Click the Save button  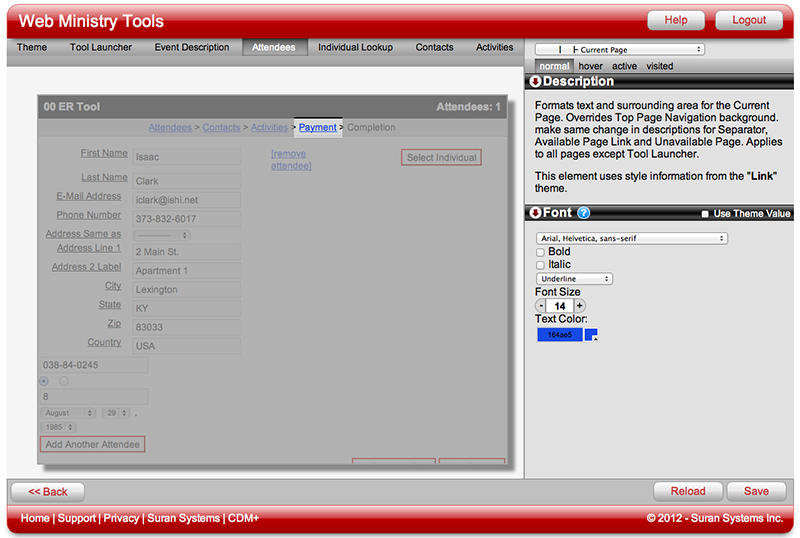click(x=756, y=491)
